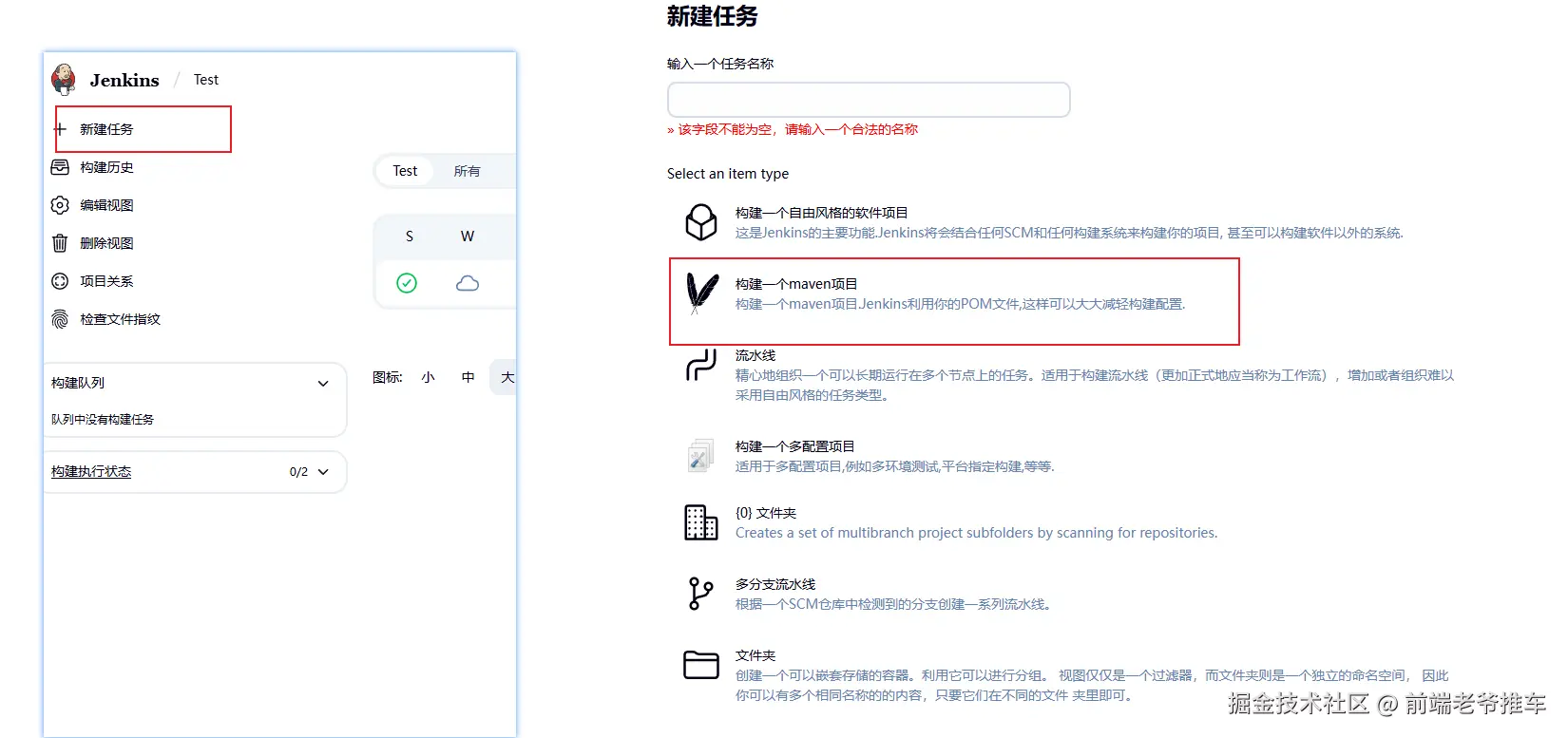
Task: Click the 图标: size label
Action: tap(388, 377)
